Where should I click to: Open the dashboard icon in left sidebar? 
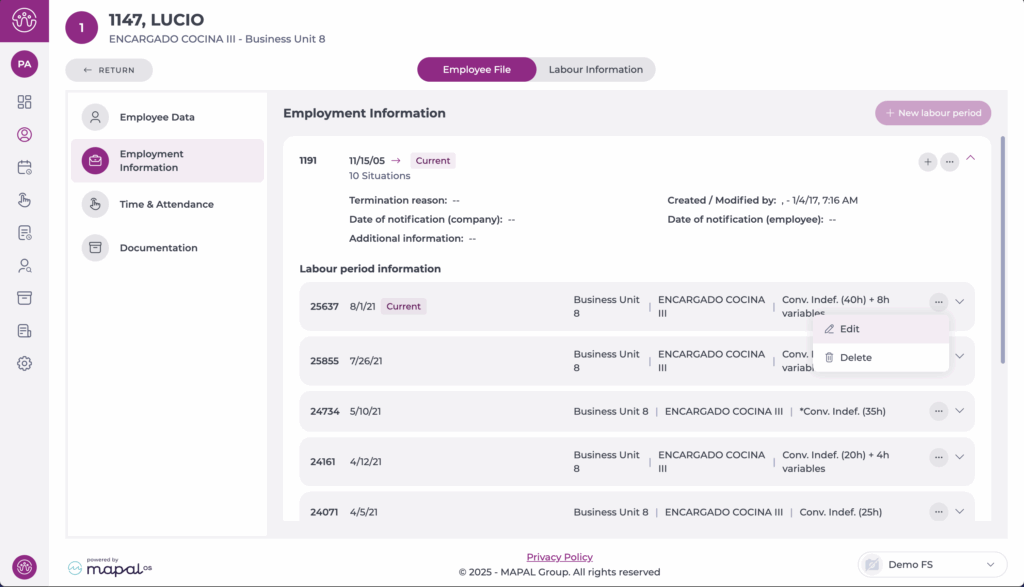tap(24, 102)
